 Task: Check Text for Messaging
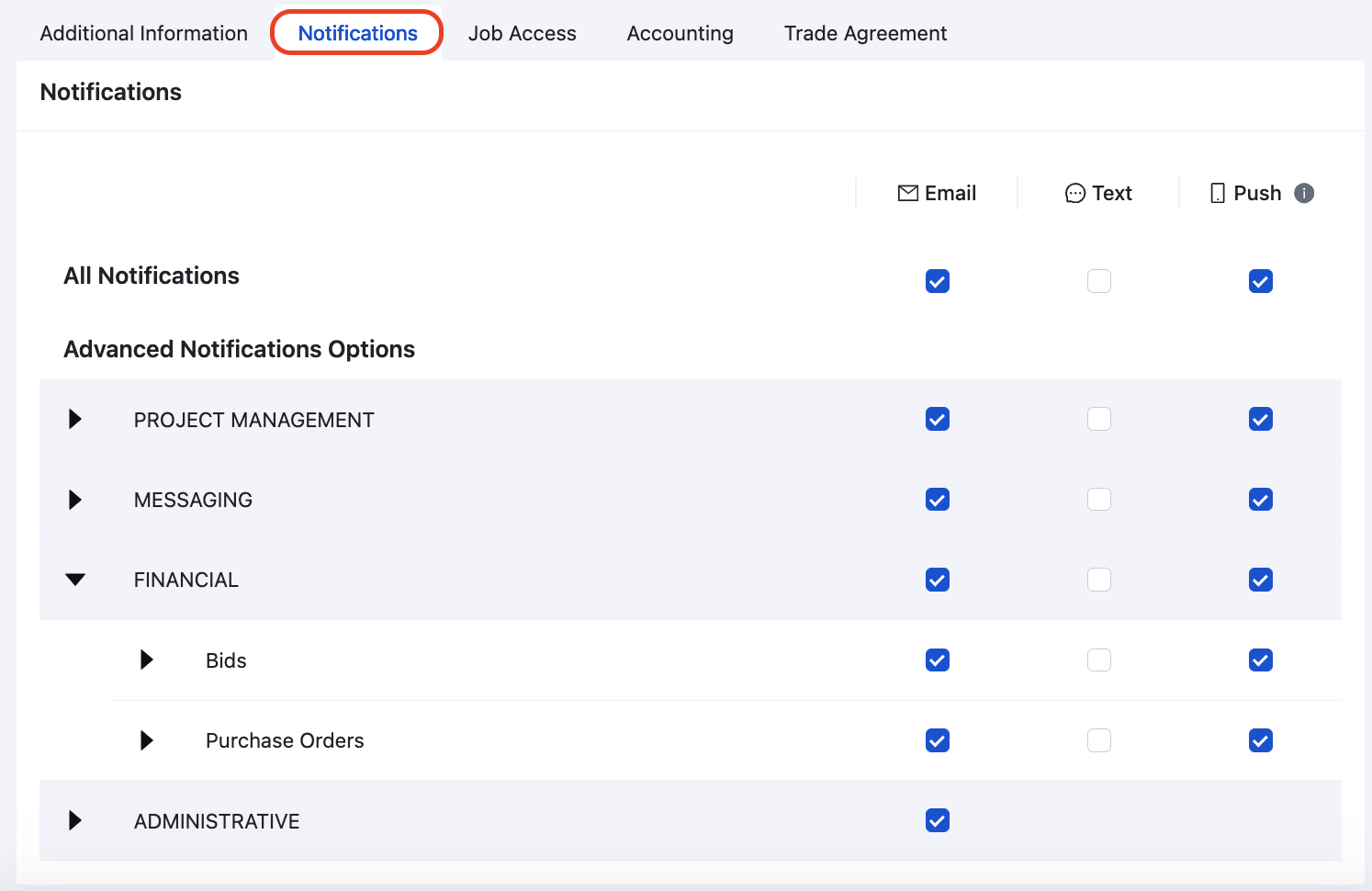[x=1099, y=500]
